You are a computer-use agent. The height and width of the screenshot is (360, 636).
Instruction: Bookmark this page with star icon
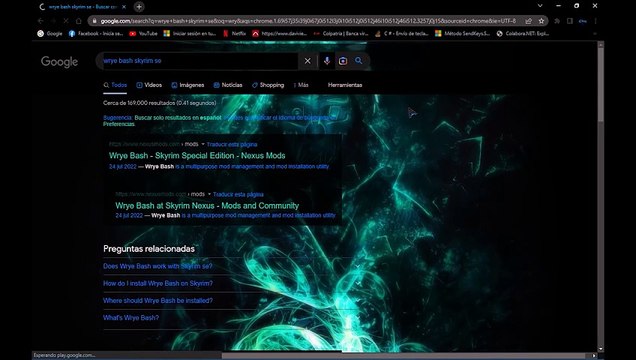541,21
